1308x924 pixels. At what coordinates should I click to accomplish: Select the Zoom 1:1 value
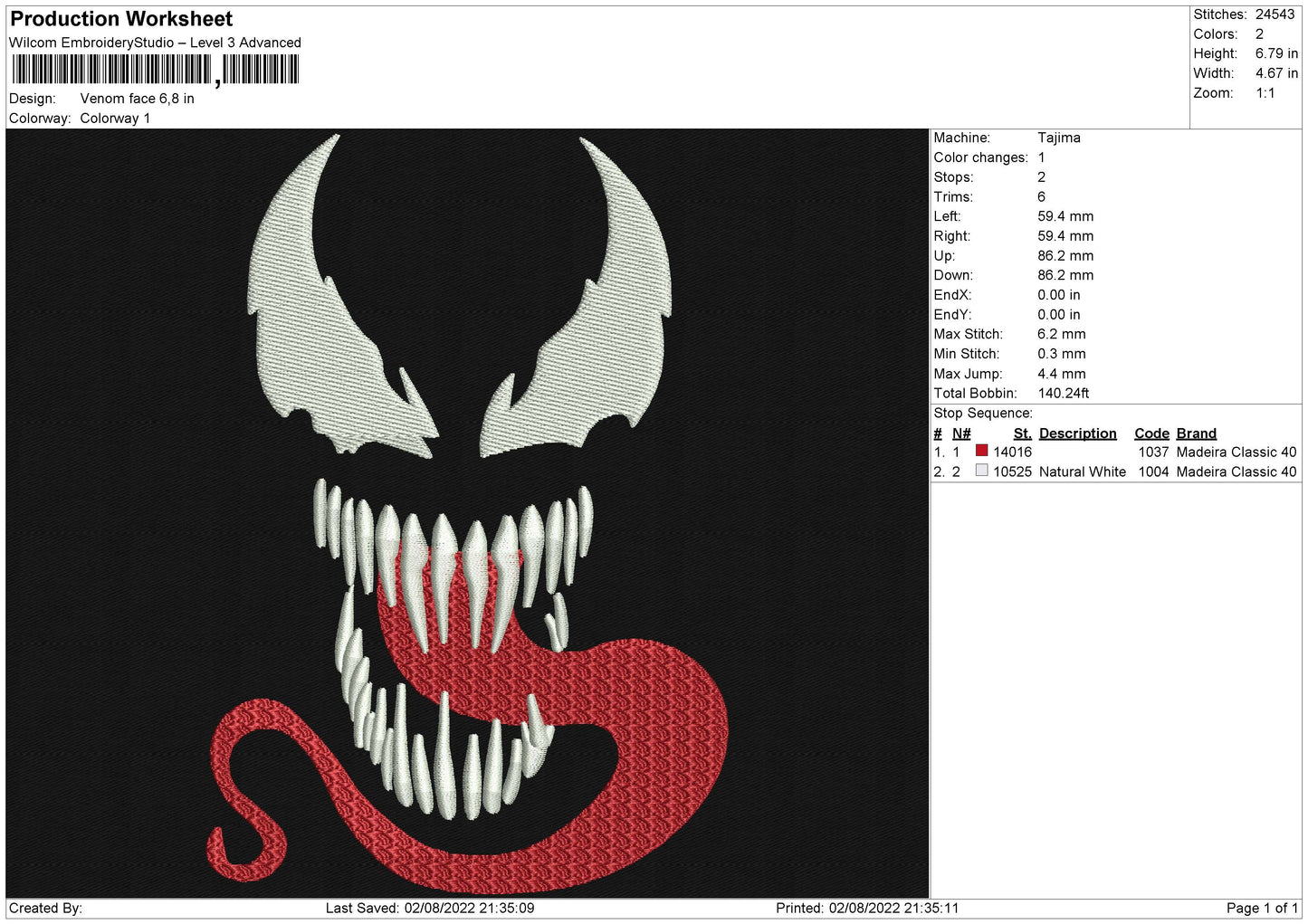[x=1265, y=93]
